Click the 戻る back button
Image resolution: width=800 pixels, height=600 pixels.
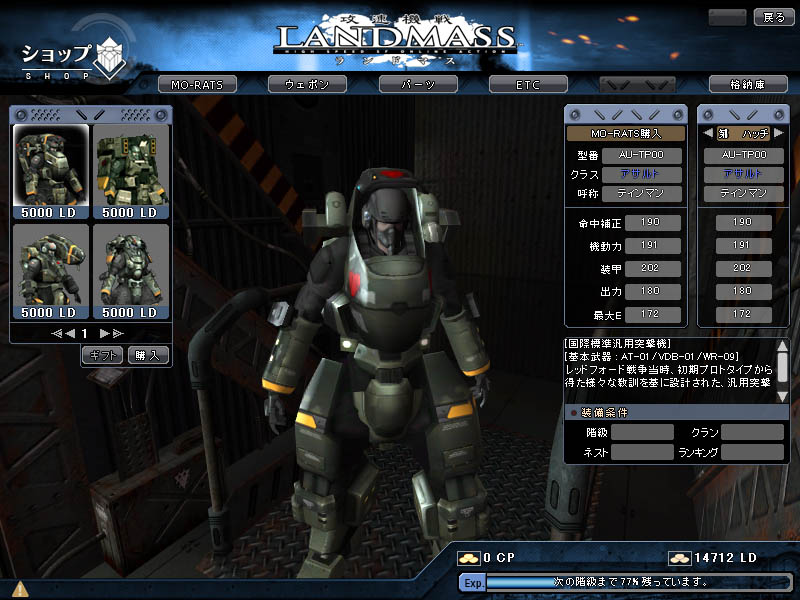tap(773, 17)
